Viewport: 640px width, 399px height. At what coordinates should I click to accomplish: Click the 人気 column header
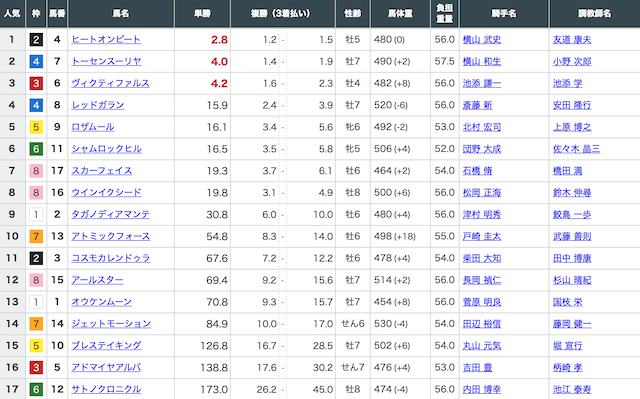tap(12, 13)
